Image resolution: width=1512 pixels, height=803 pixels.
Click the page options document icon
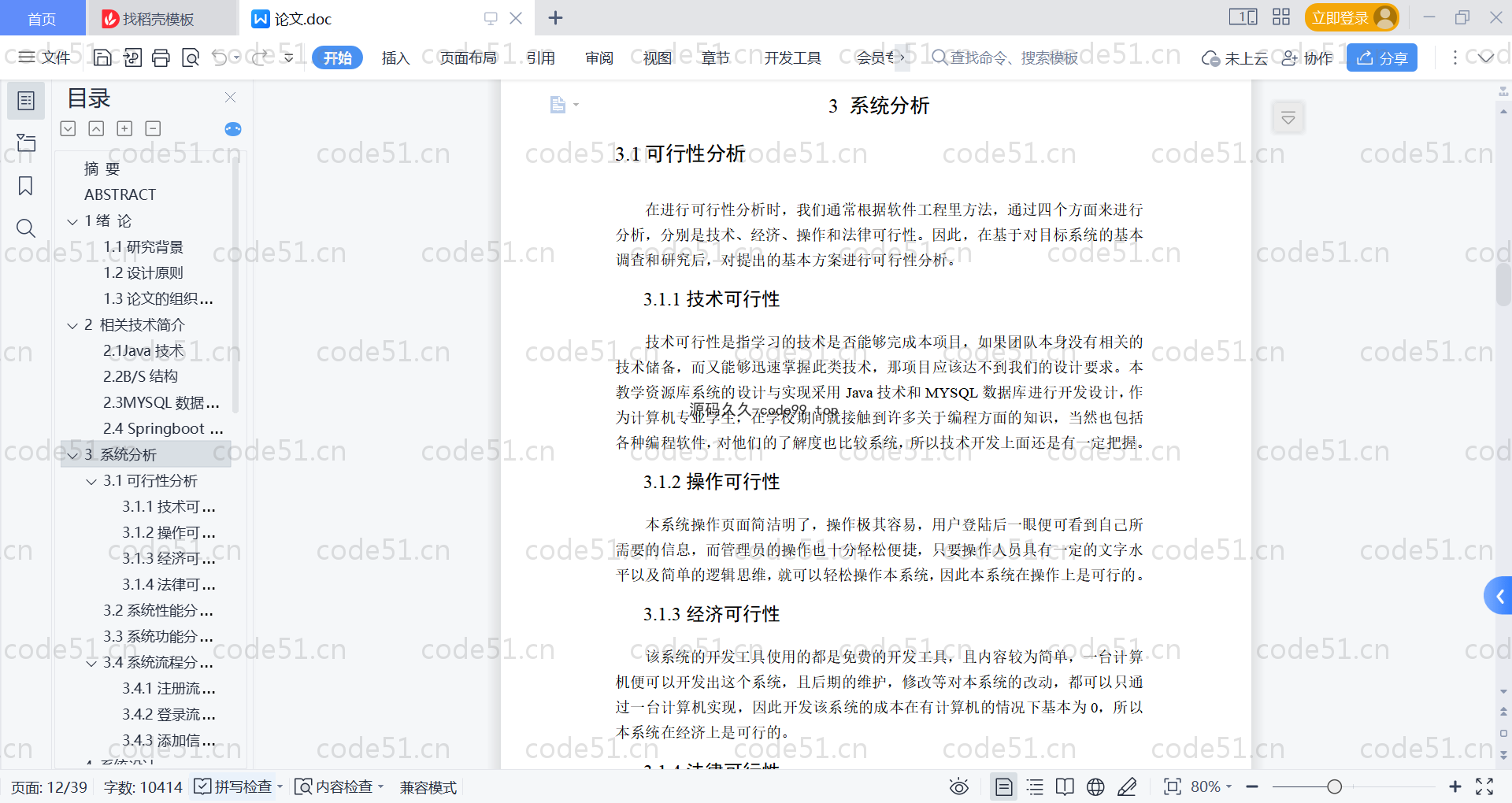click(x=558, y=105)
